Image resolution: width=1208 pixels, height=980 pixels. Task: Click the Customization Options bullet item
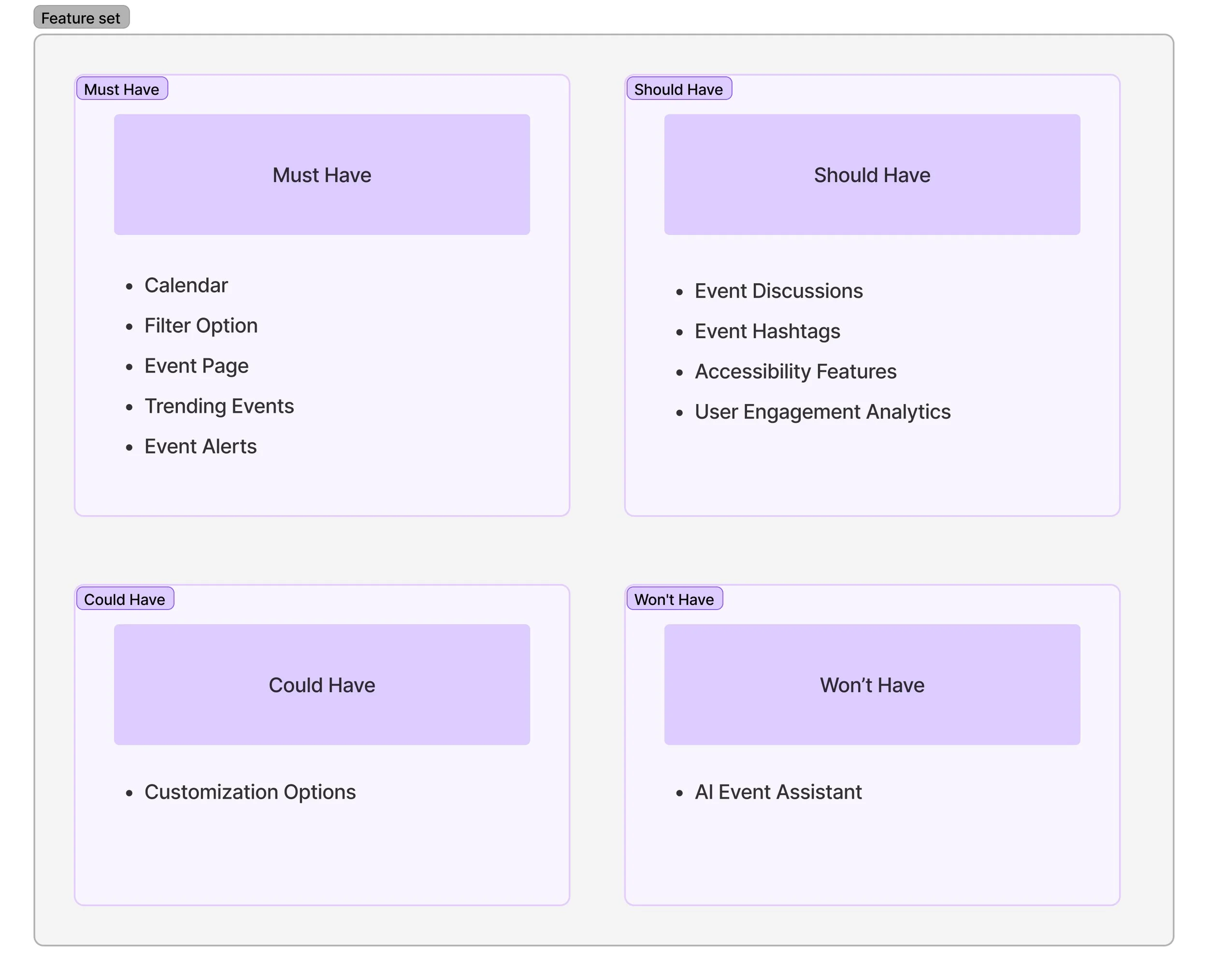pos(250,792)
